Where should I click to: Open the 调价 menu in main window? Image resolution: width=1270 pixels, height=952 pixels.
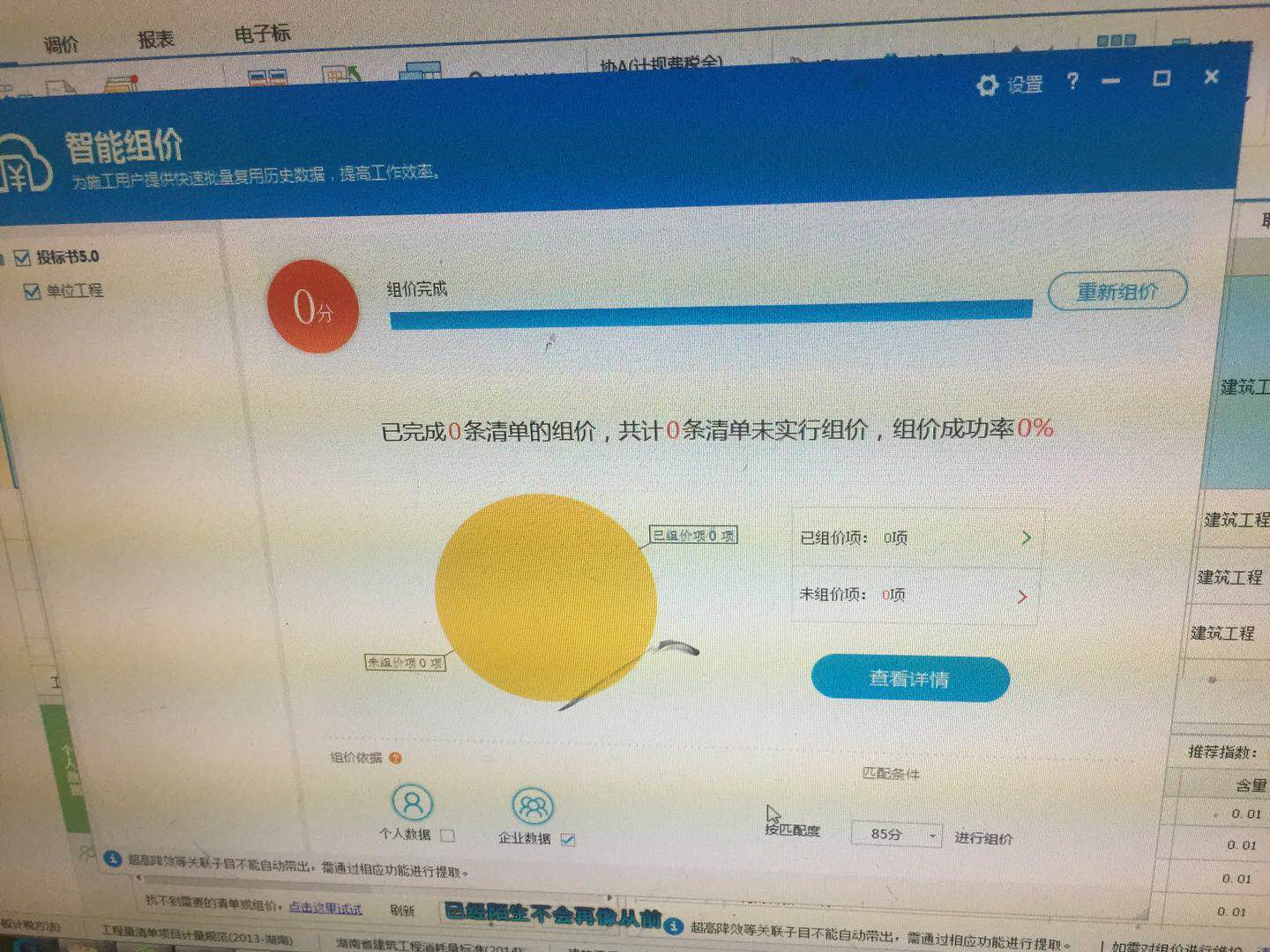point(61,44)
